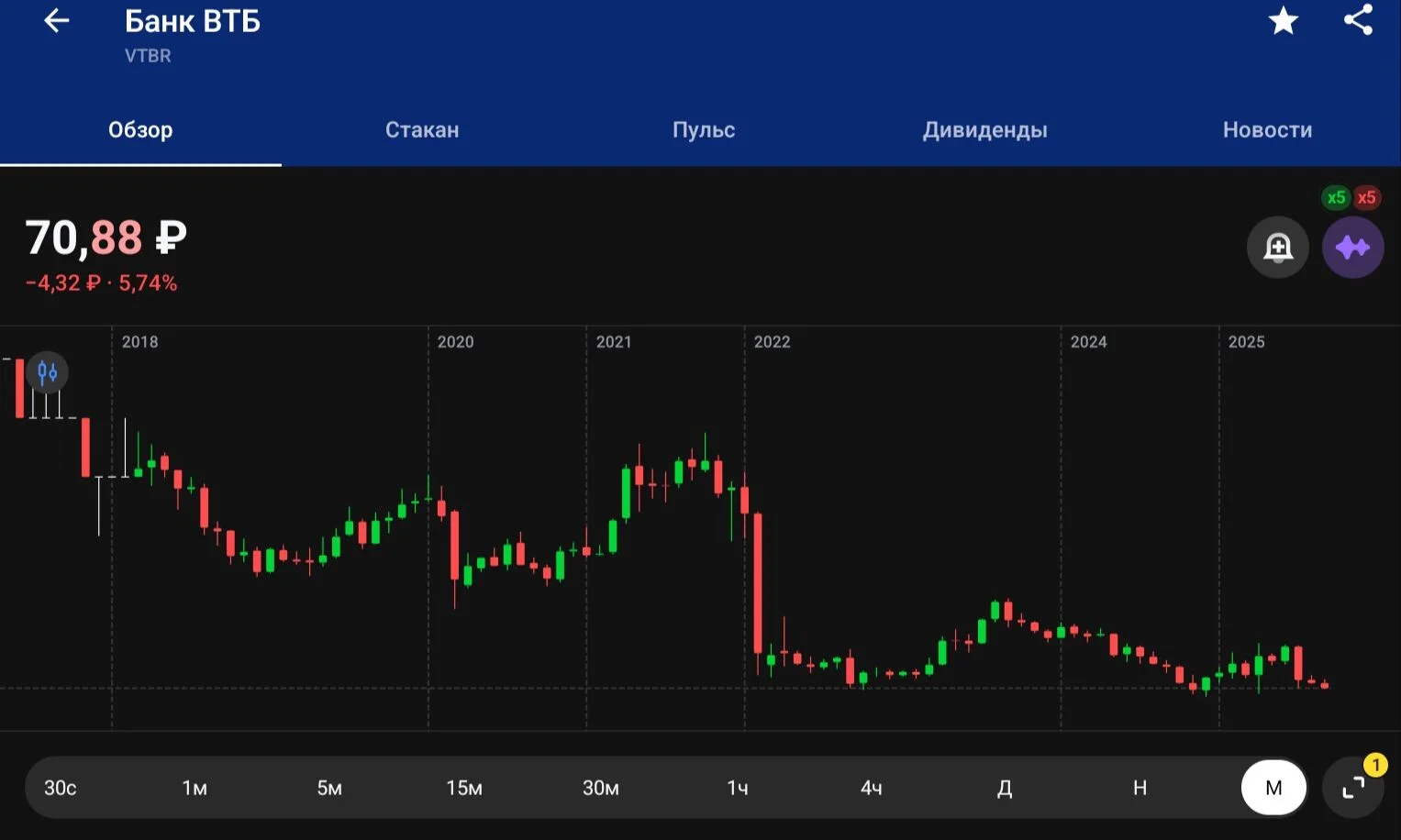Image resolution: width=1401 pixels, height=840 pixels.
Task: Tap the red x5 leverage badge
Action: (1366, 197)
